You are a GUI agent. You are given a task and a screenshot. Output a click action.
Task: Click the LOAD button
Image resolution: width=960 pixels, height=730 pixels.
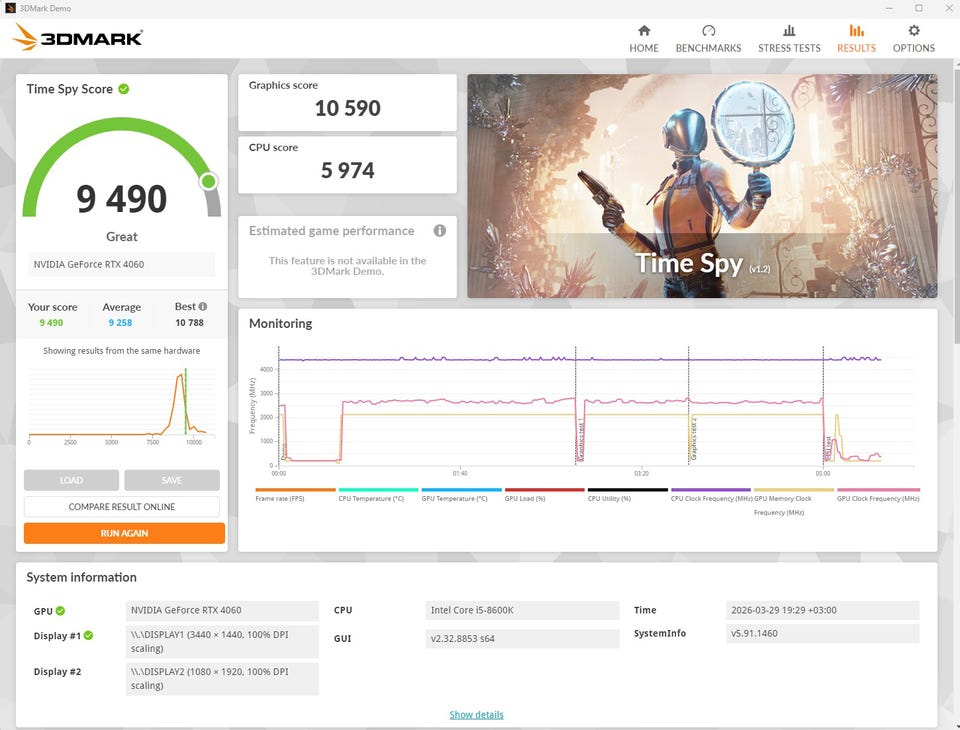coord(71,480)
